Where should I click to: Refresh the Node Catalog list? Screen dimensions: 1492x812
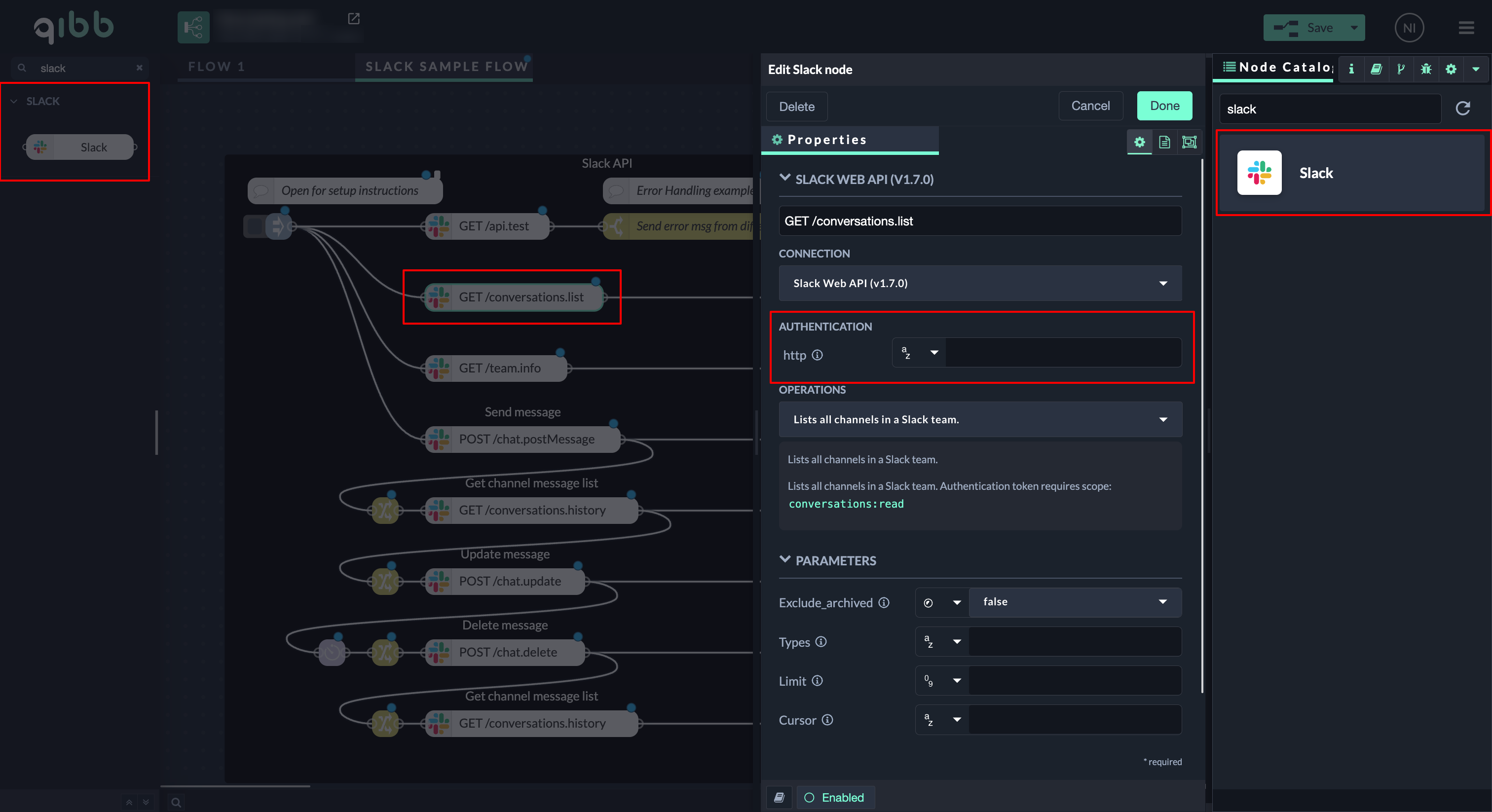pos(1462,109)
